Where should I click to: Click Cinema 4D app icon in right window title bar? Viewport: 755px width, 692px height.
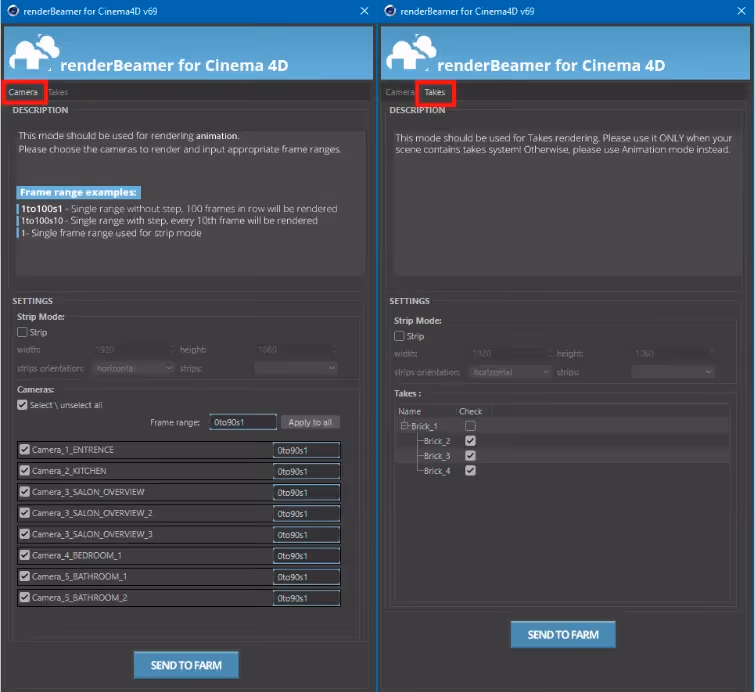pos(390,11)
